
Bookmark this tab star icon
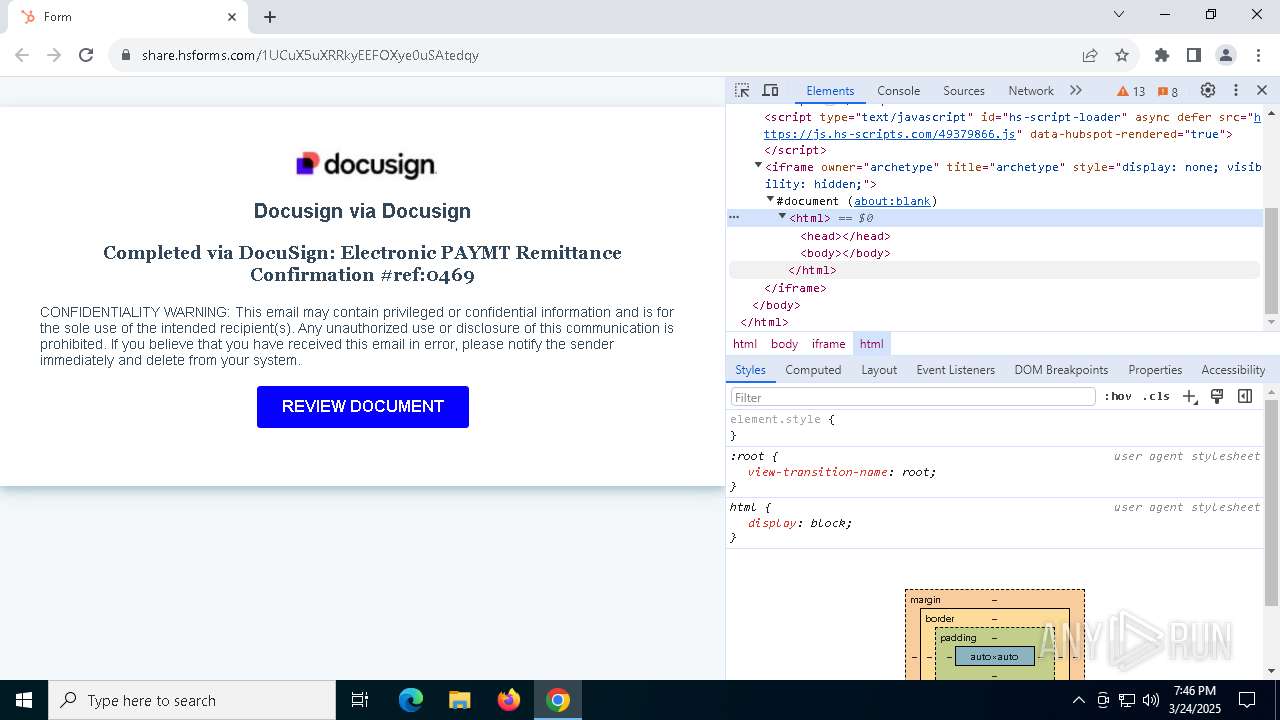[x=1122, y=55]
